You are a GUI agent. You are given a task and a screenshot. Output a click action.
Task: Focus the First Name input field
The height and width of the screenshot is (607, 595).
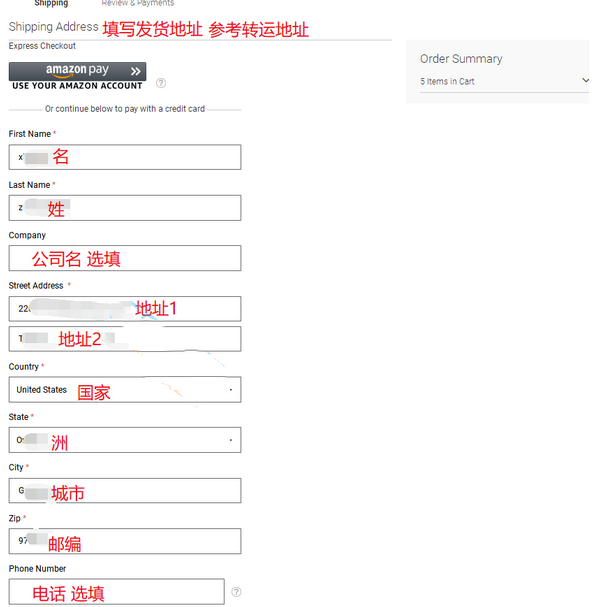tap(125, 157)
